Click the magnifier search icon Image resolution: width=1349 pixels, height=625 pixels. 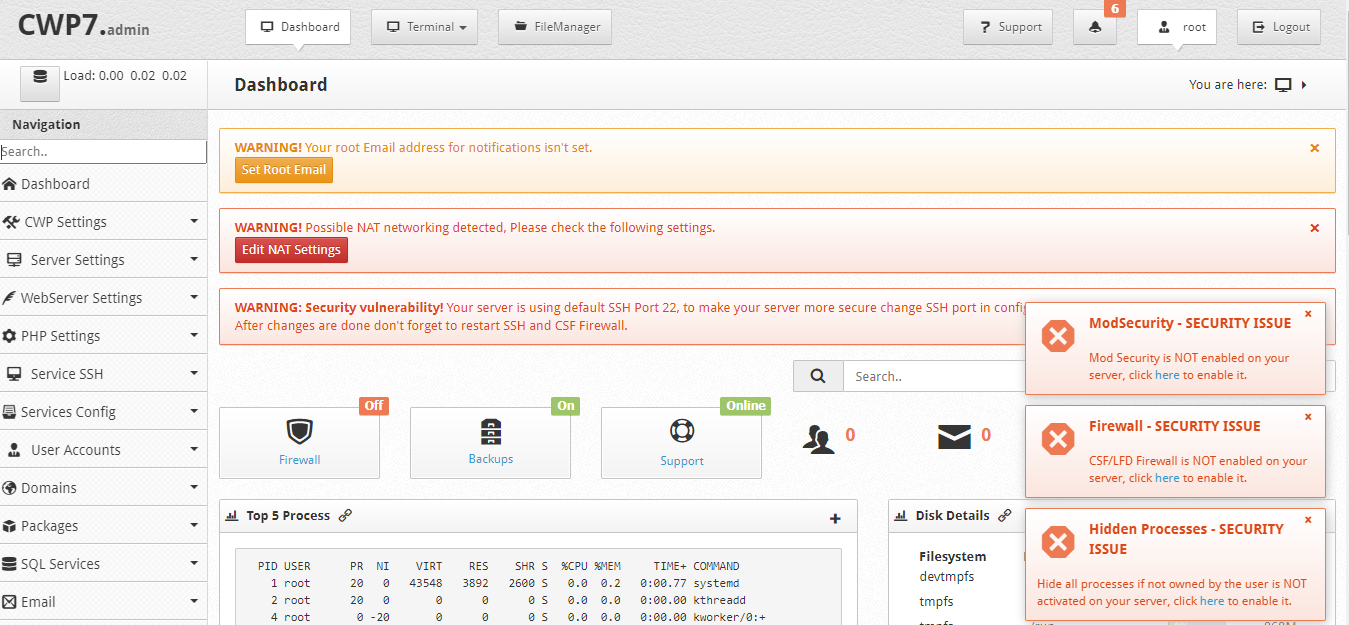click(818, 376)
